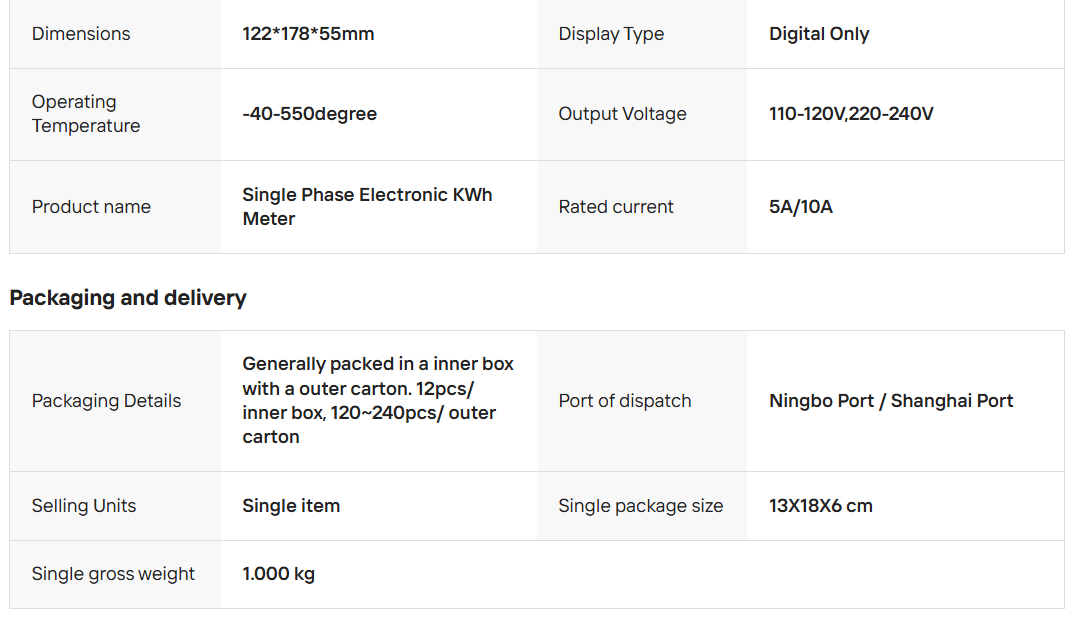Select the 13X18X6 cm package size value
The width and height of the screenshot is (1077, 618).
pyautogui.click(x=821, y=506)
